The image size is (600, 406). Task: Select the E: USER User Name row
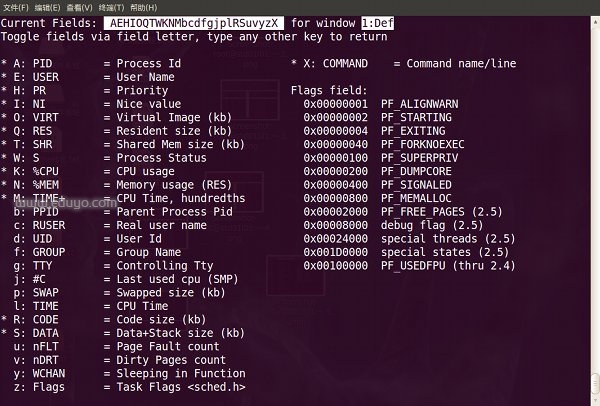[100, 76]
